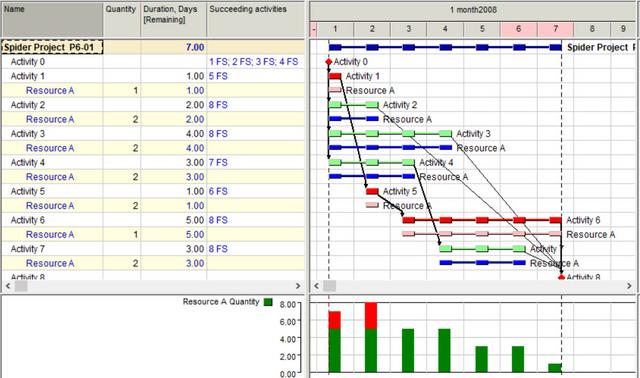The height and width of the screenshot is (378, 640).
Task: Click the red Activity 5 Gantt bar
Action: pos(372,191)
